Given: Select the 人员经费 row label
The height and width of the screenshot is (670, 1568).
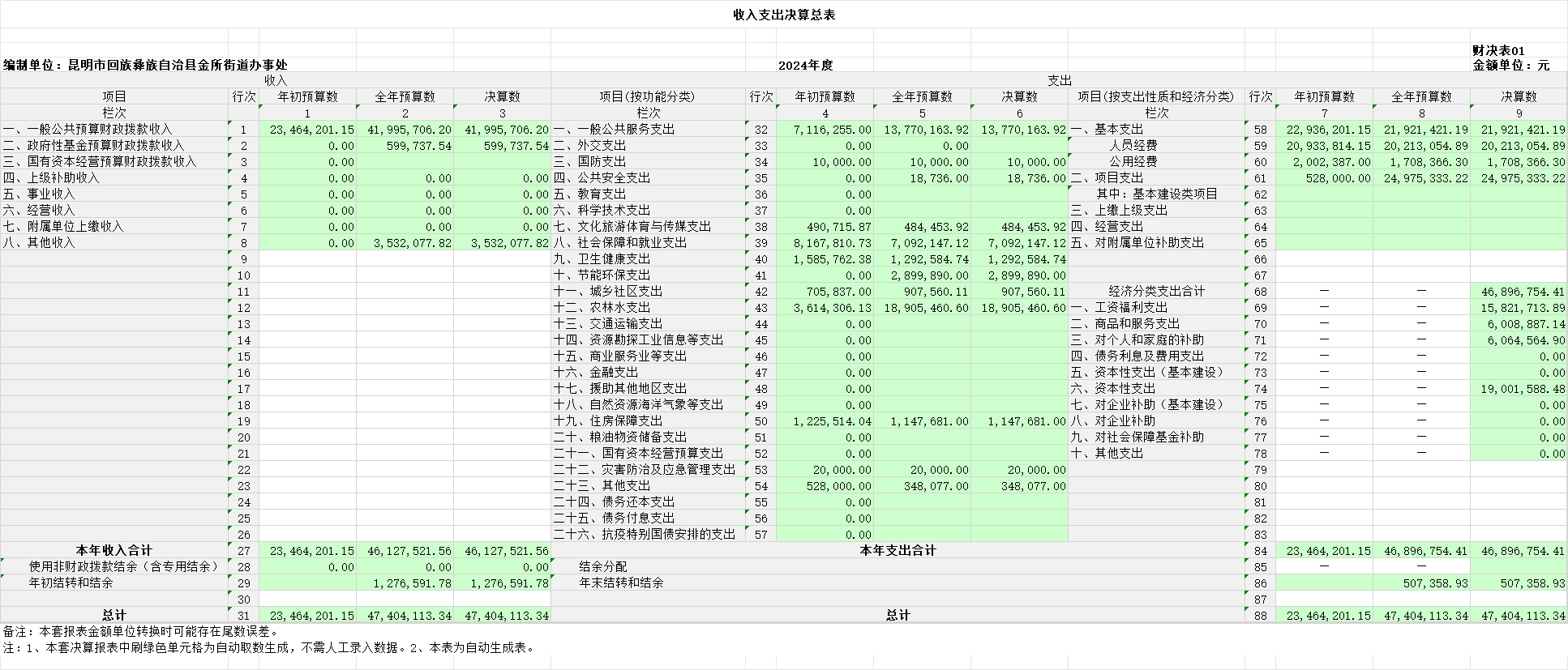Looking at the screenshot, I should [x=1133, y=145].
